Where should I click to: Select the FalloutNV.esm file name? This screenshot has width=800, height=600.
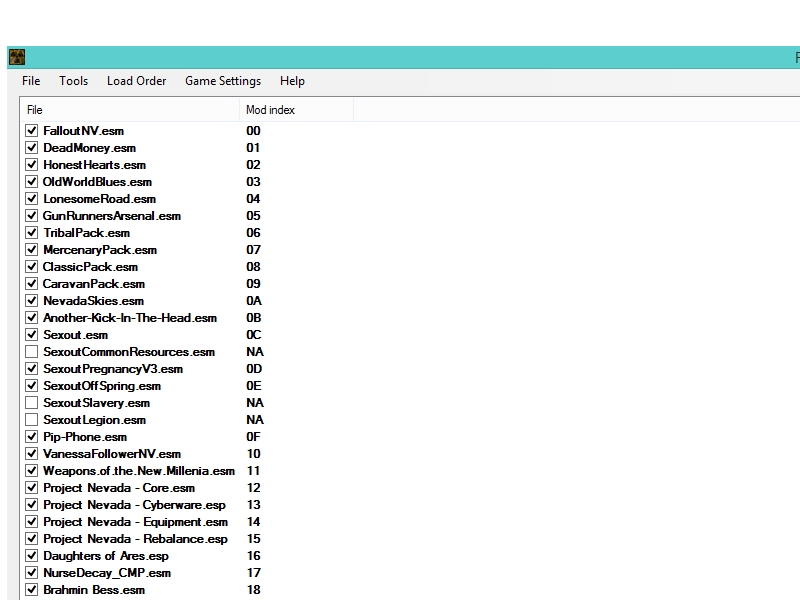click(84, 131)
